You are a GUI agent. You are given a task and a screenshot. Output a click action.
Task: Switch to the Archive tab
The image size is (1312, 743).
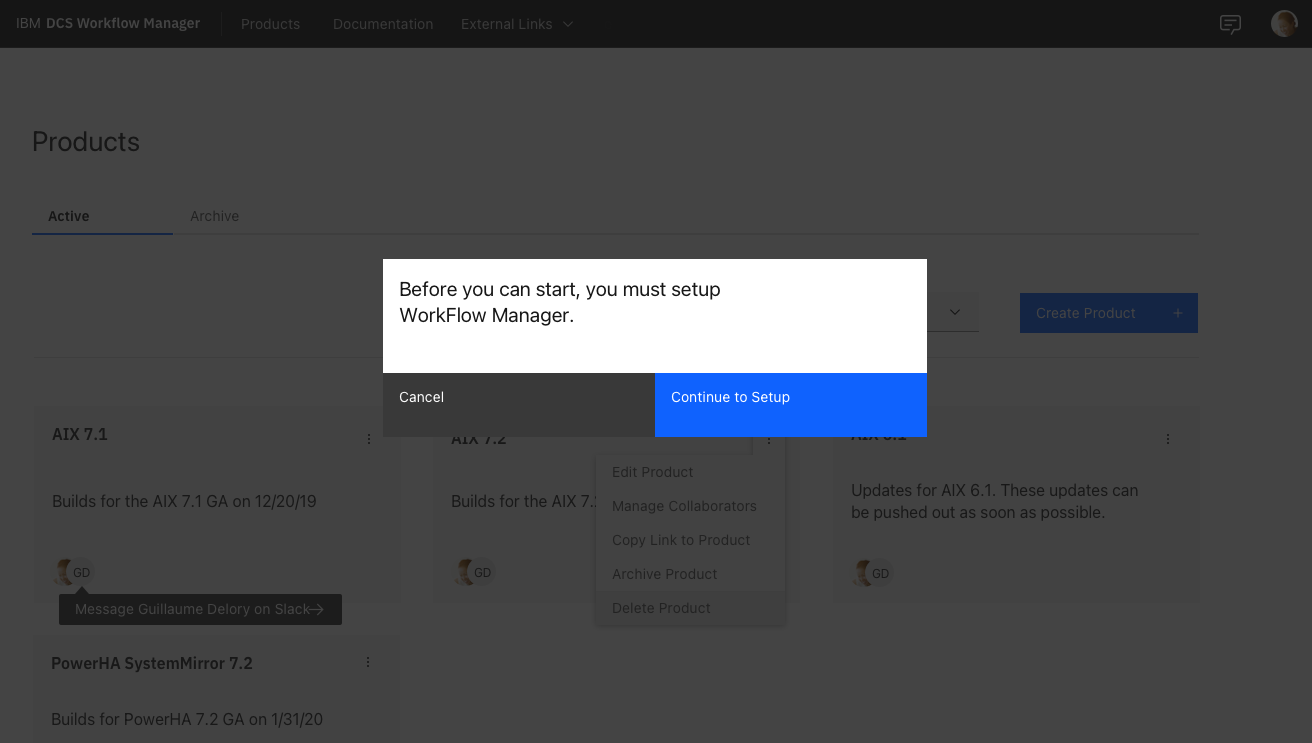point(214,216)
